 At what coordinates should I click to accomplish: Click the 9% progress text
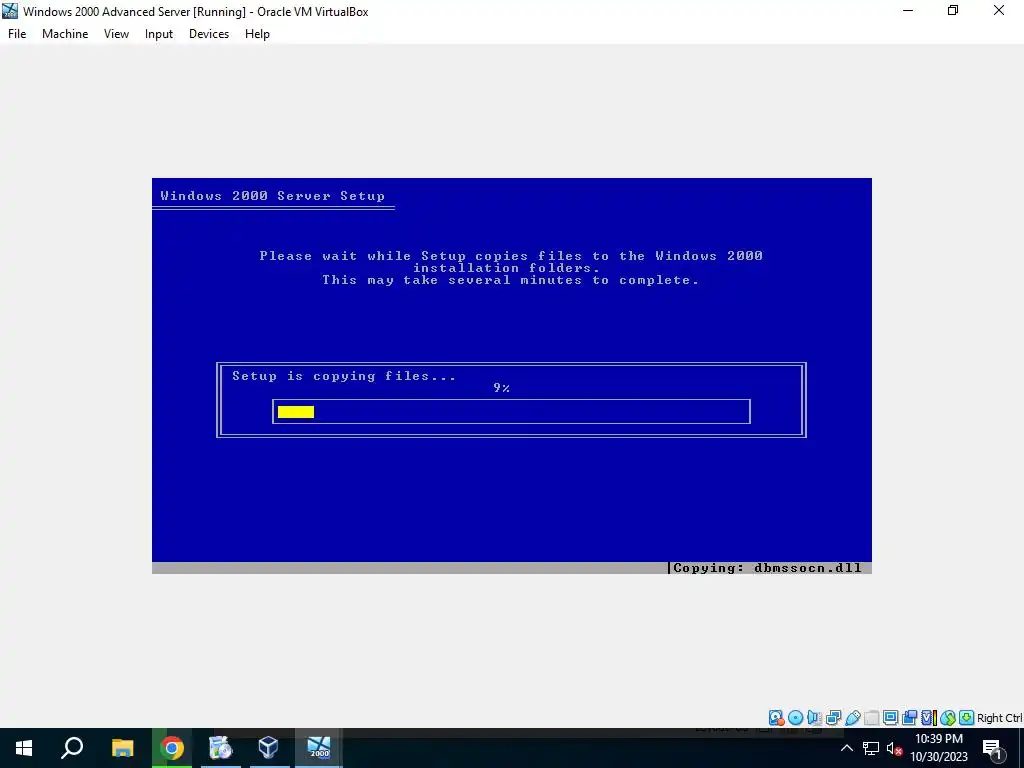(501, 388)
